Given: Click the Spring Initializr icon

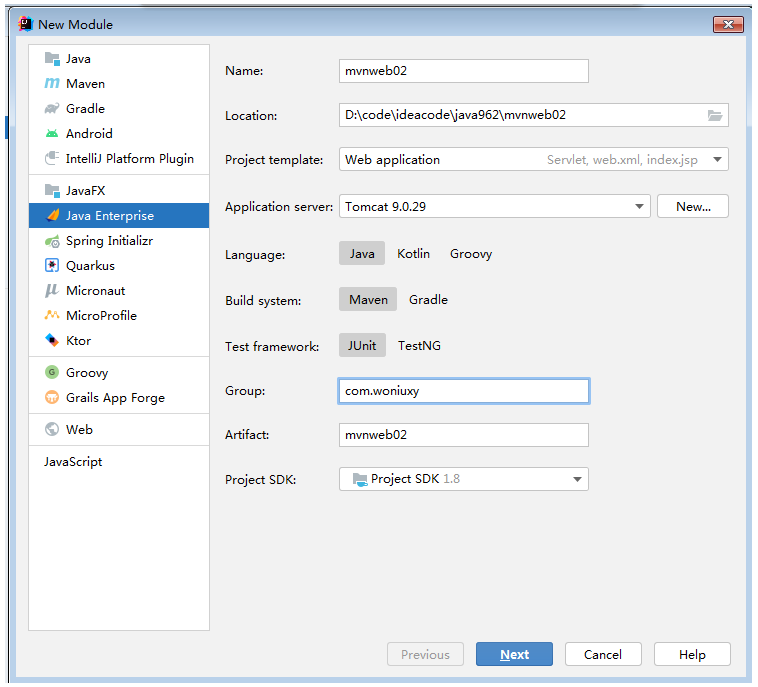Looking at the screenshot, I should point(52,241).
